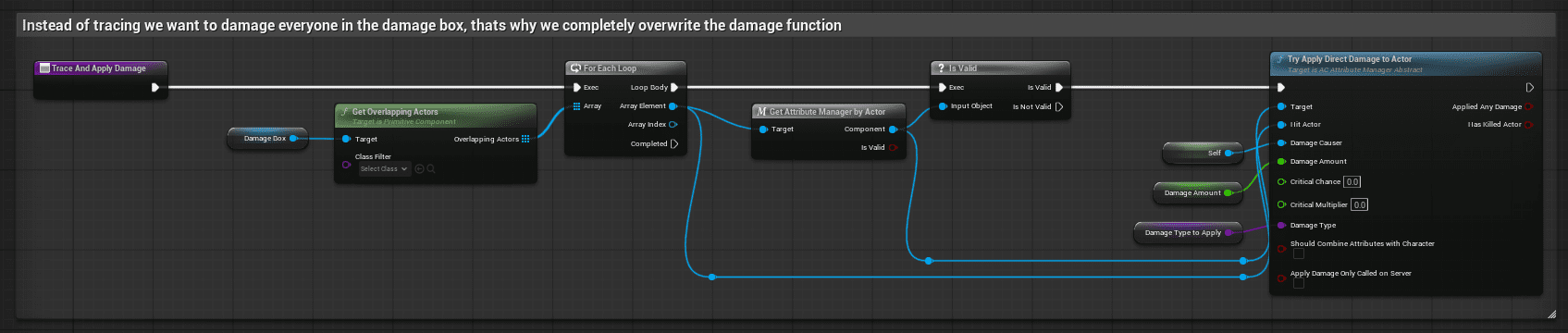Screen dimensions: 1568x333
Task: Select the Array Element output pin
Action: click(x=673, y=106)
